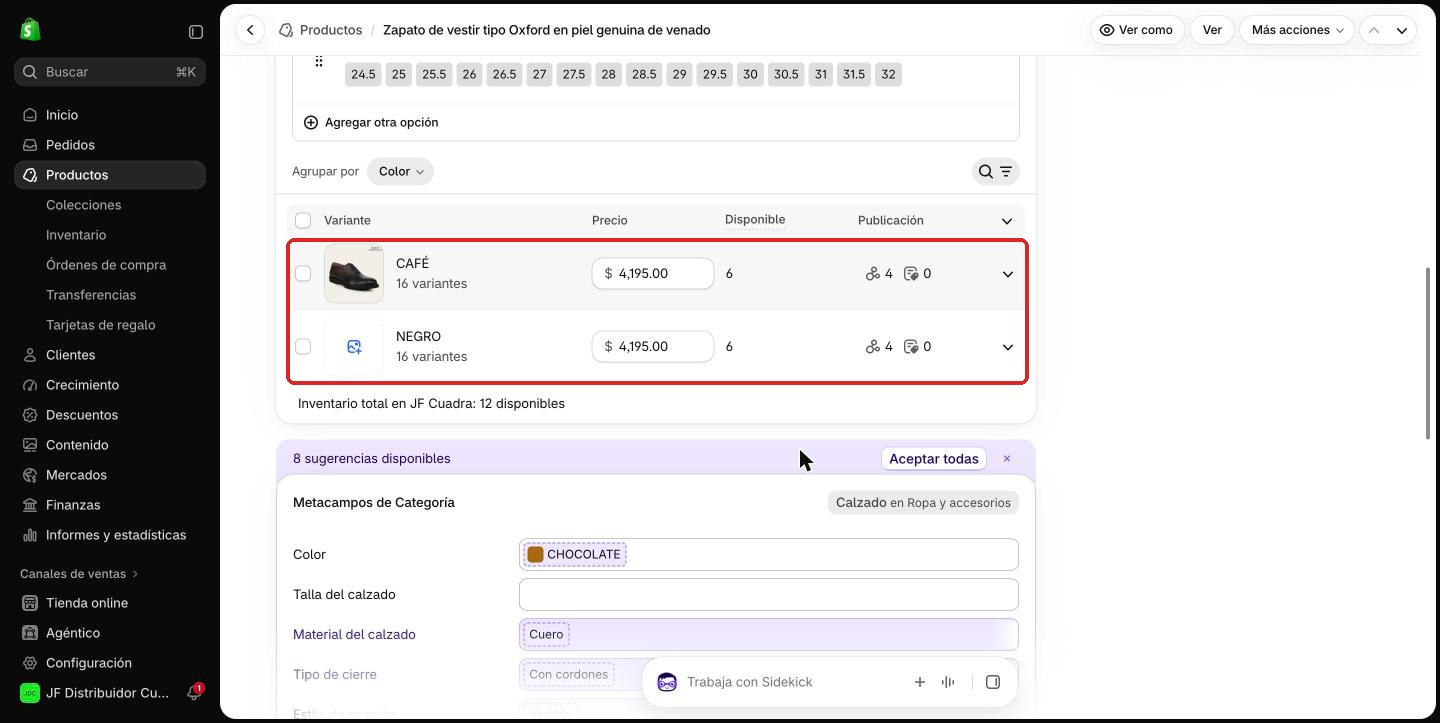Open the Más acciones dropdown
This screenshot has width=1440, height=723.
pos(1297,30)
